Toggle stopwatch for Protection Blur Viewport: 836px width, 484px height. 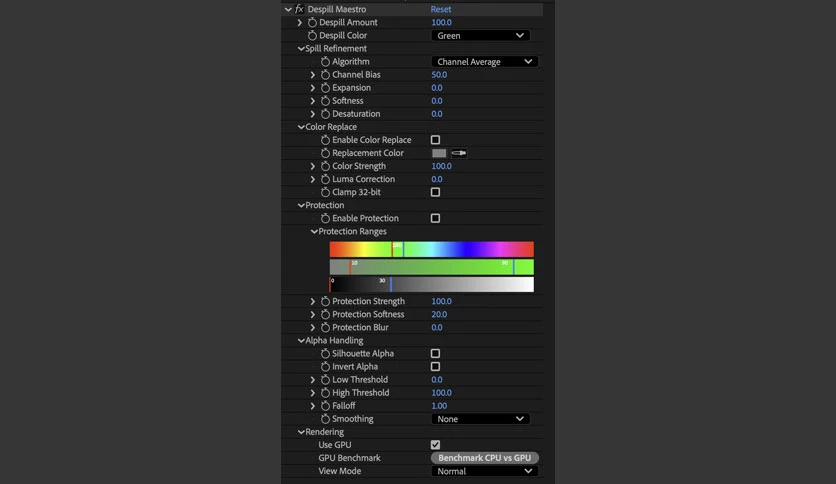pyautogui.click(x=325, y=327)
